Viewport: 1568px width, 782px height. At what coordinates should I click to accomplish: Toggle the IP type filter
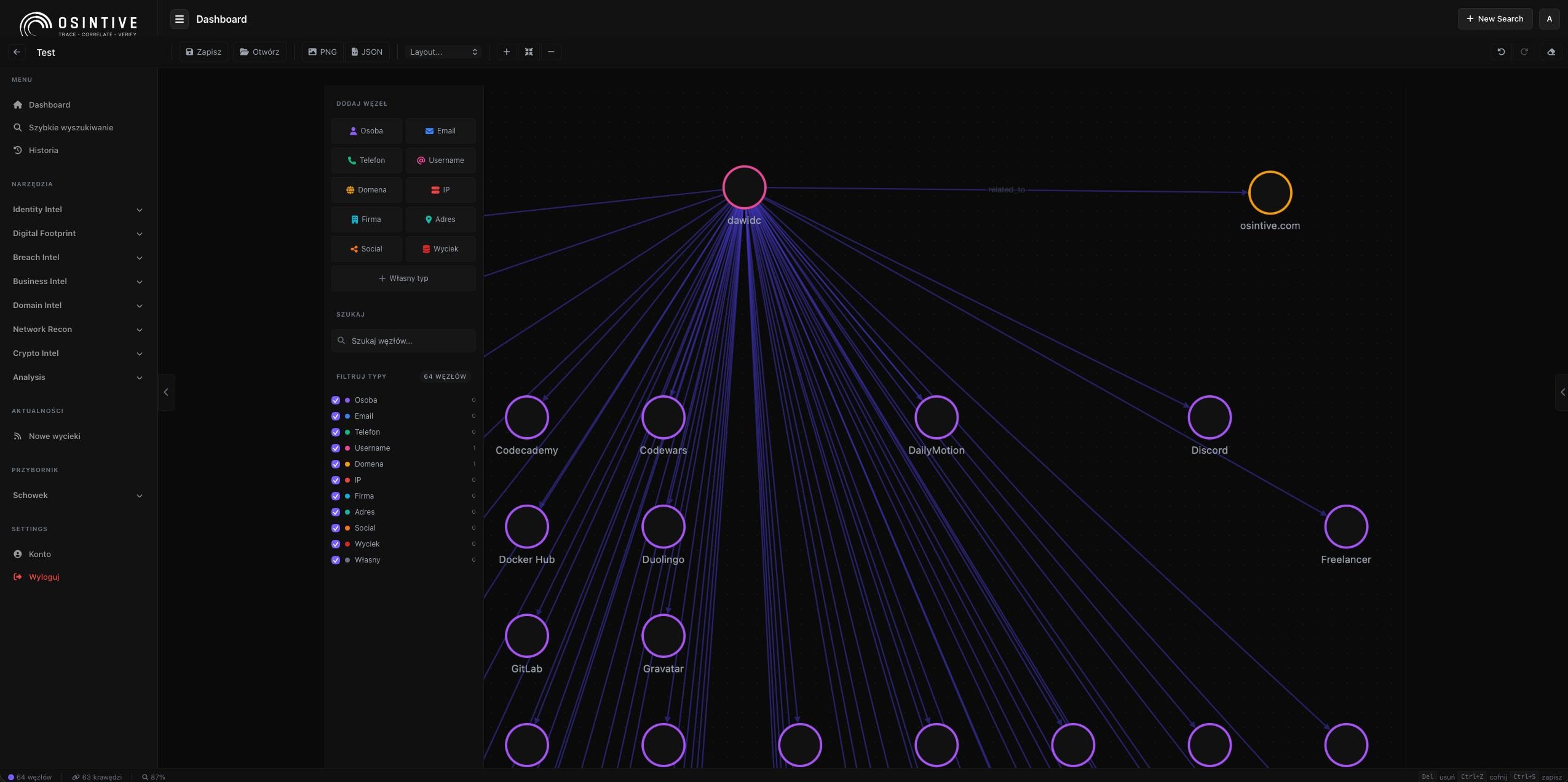click(336, 480)
